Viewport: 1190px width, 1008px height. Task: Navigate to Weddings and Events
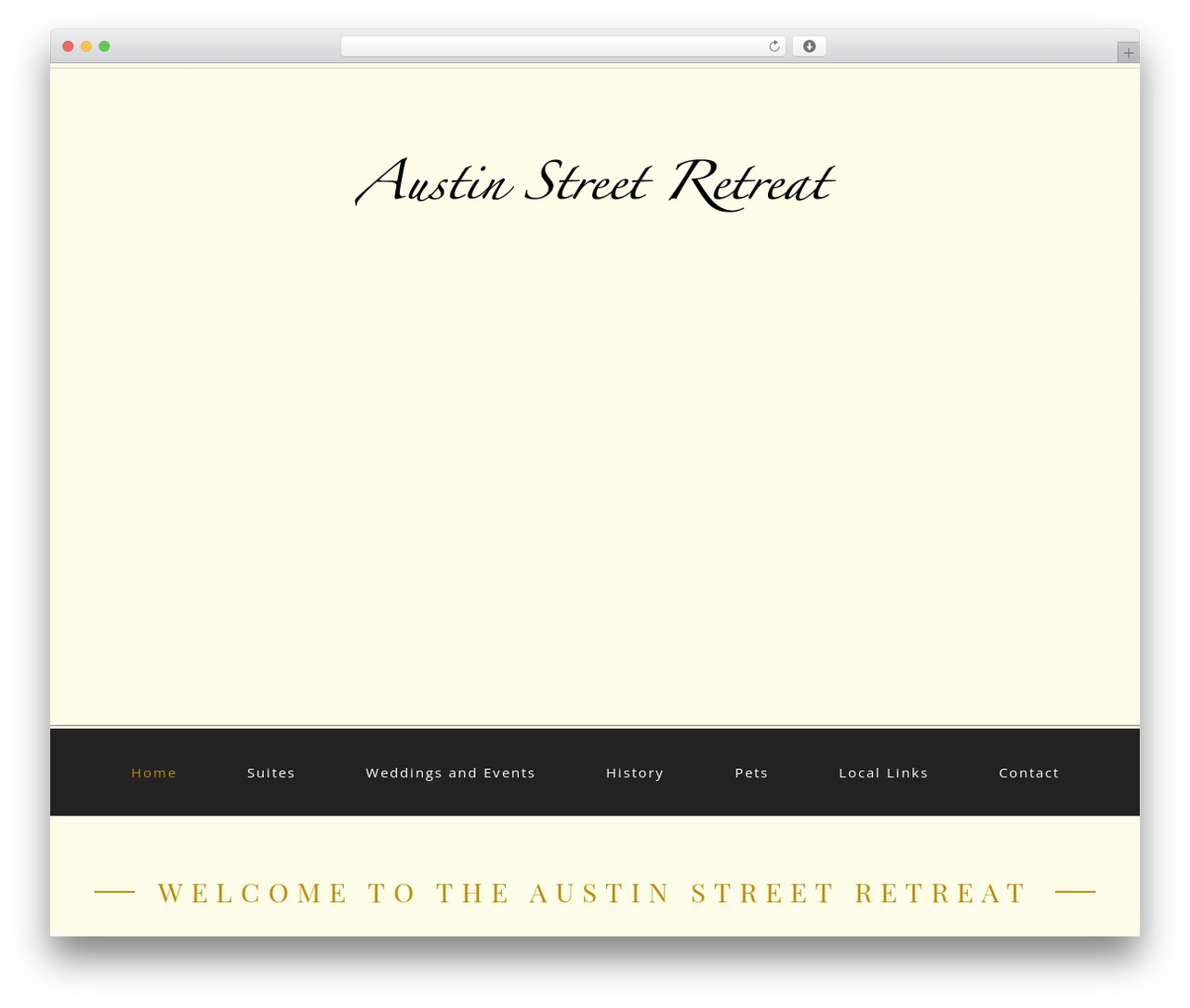[x=450, y=773]
